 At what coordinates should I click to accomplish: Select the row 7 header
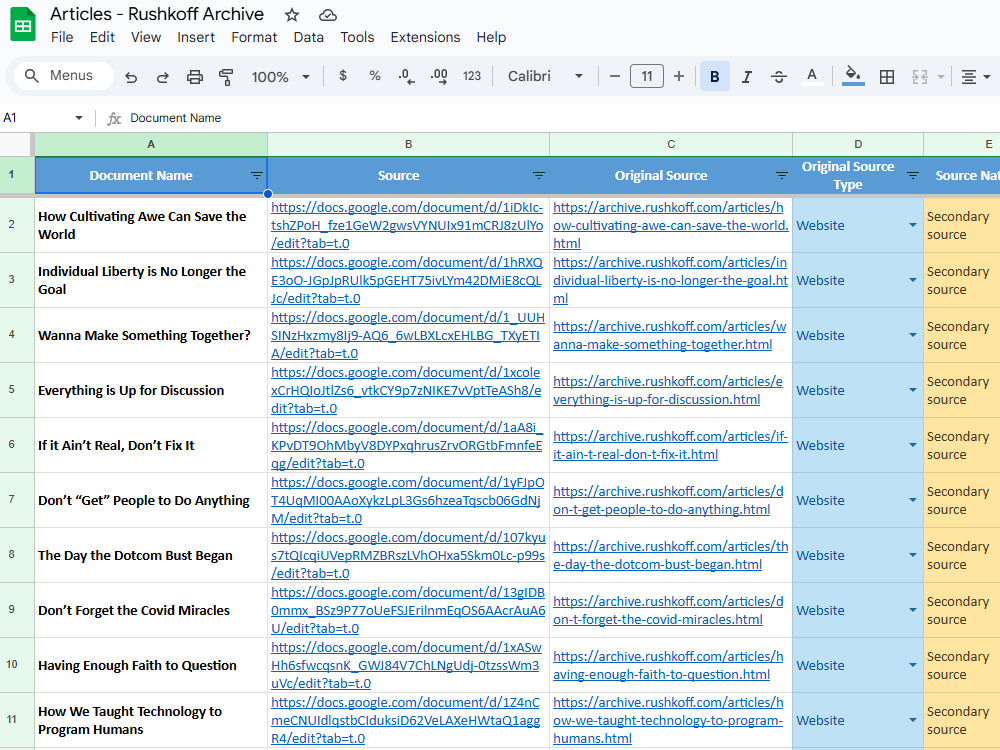point(11,499)
